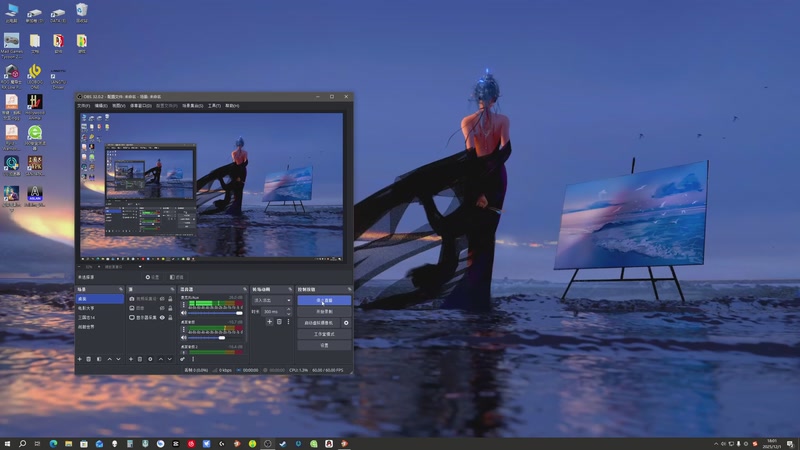Pop out the Transitions dock panel
The height and width of the screenshot is (450, 800).
click(290, 289)
